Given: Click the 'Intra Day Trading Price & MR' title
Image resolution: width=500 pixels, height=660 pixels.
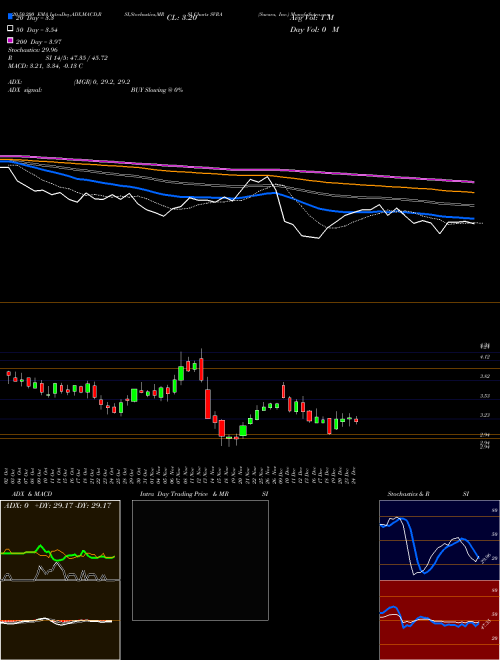Looking at the screenshot, I should tap(184, 494).
